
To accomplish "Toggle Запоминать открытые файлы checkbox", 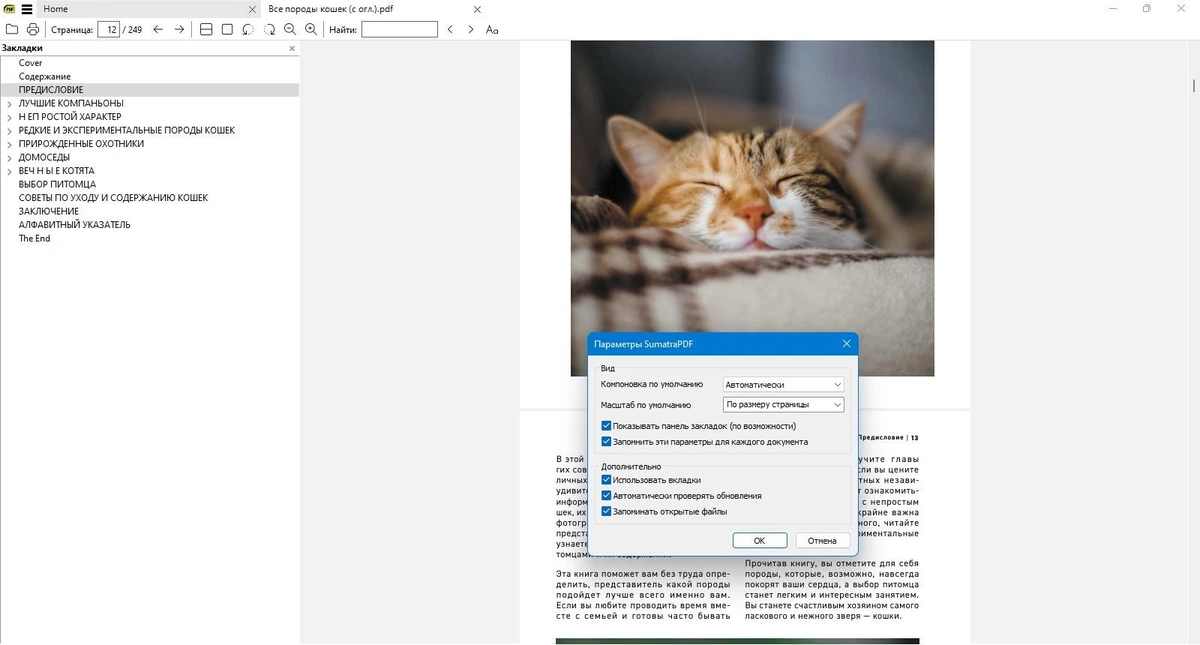I will (607, 511).
